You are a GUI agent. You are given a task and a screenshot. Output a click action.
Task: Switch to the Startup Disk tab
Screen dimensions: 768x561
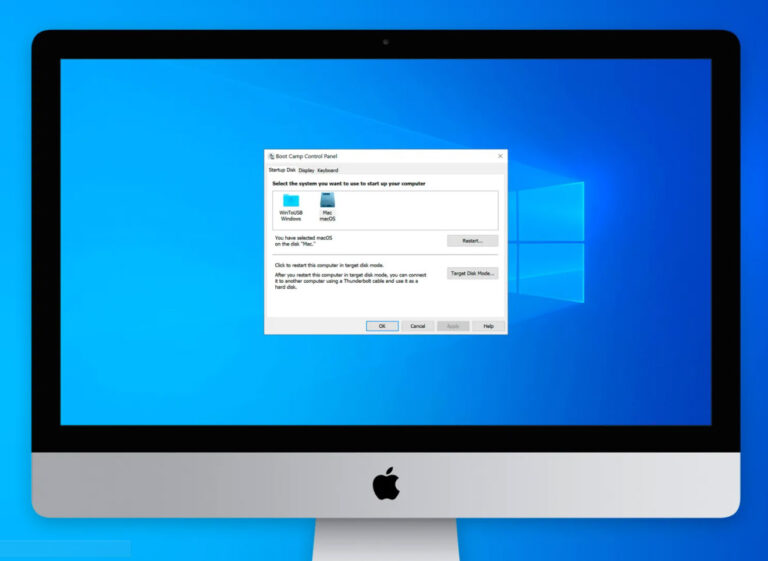(x=282, y=170)
